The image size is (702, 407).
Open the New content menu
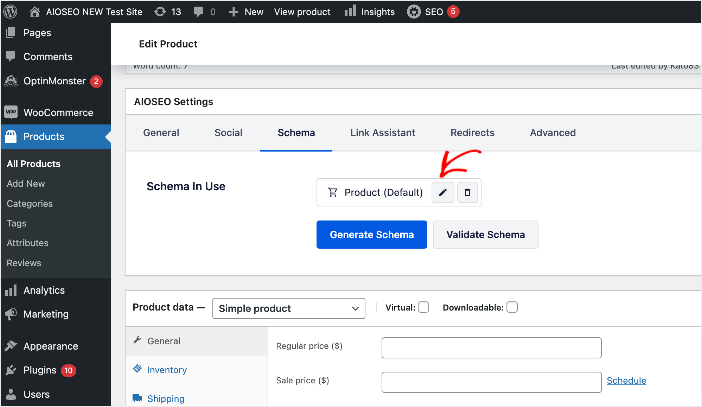[x=246, y=12]
